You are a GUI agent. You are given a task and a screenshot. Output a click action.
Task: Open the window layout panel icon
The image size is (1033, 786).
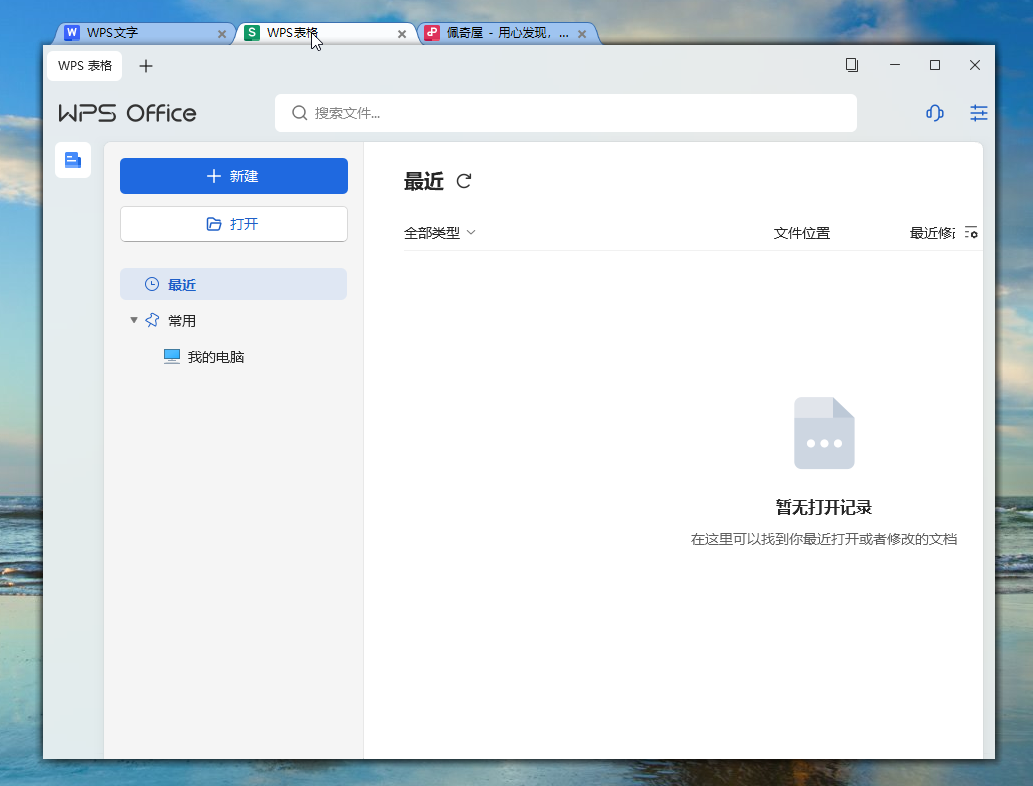point(852,65)
